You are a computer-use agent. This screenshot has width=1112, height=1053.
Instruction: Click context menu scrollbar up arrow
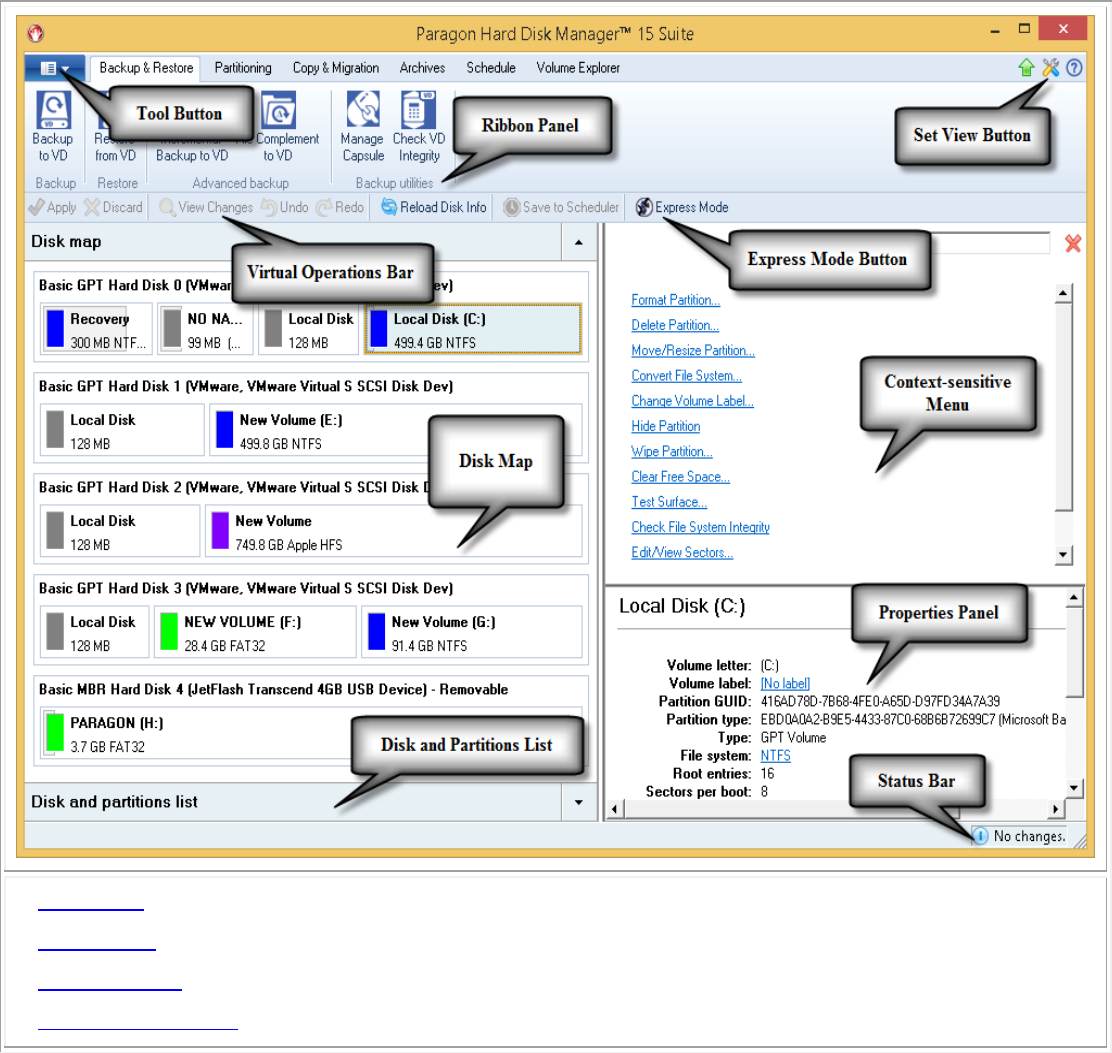pos(1063,294)
